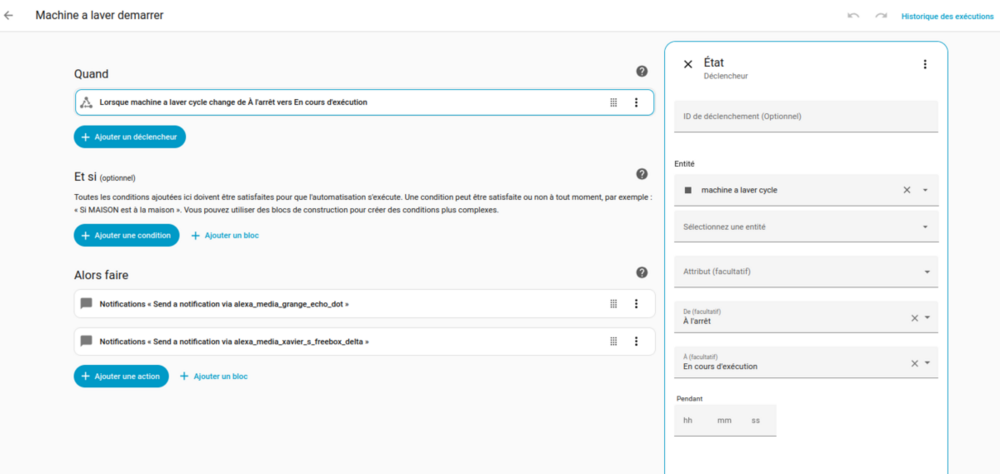Clear the À field En cours d'exécution
This screenshot has height=474, width=1000.
coord(915,363)
